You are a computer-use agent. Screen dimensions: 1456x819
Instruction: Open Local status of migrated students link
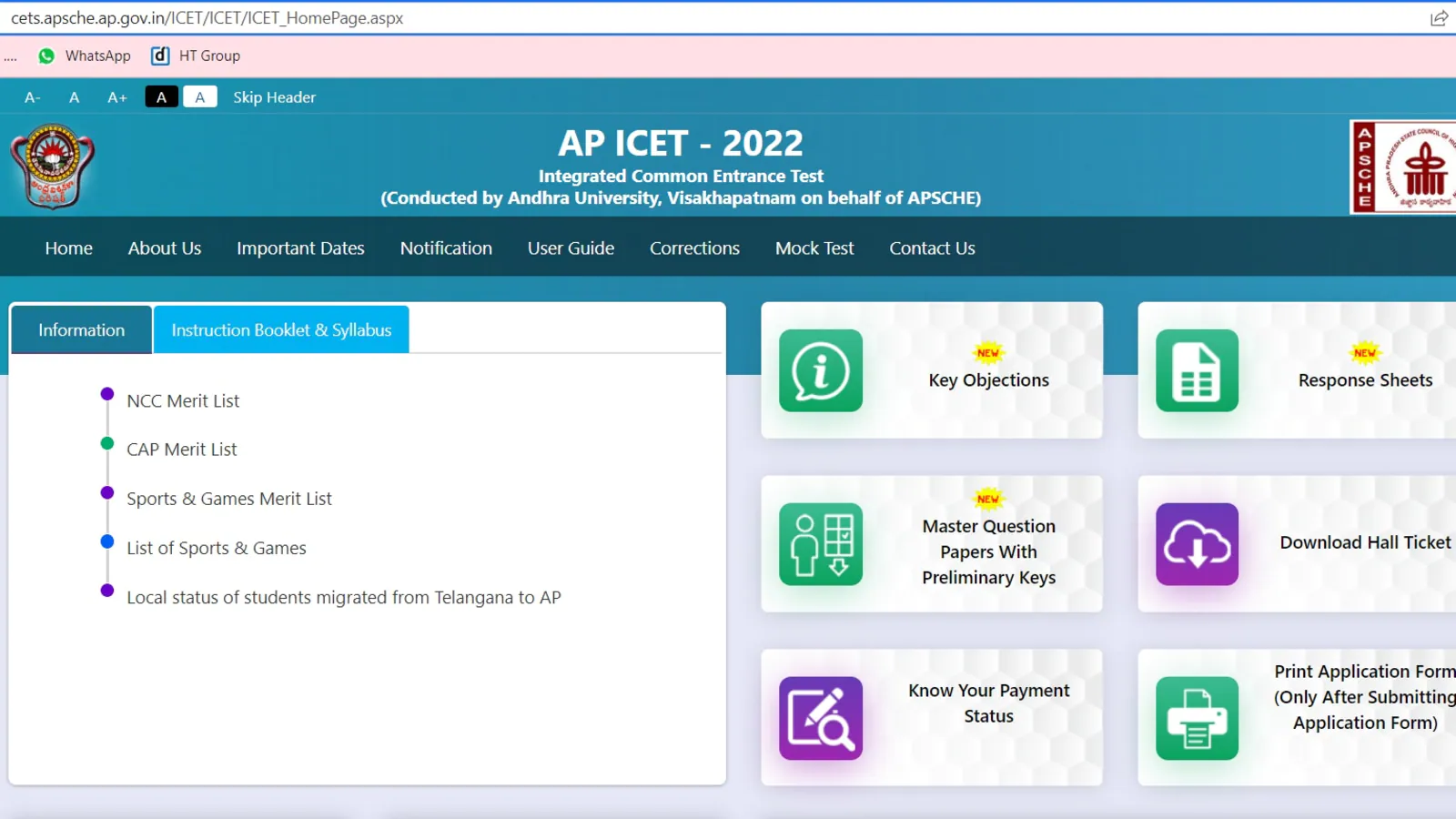click(x=344, y=597)
